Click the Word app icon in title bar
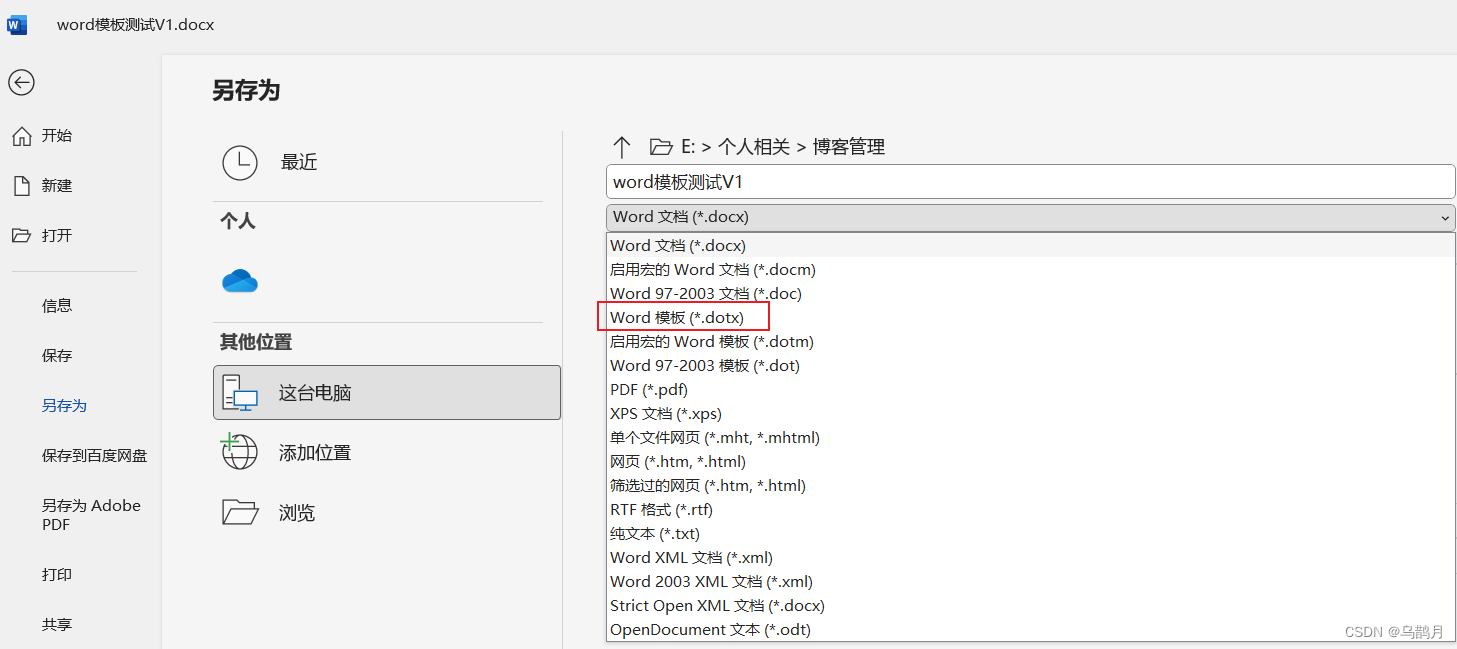 tap(17, 25)
